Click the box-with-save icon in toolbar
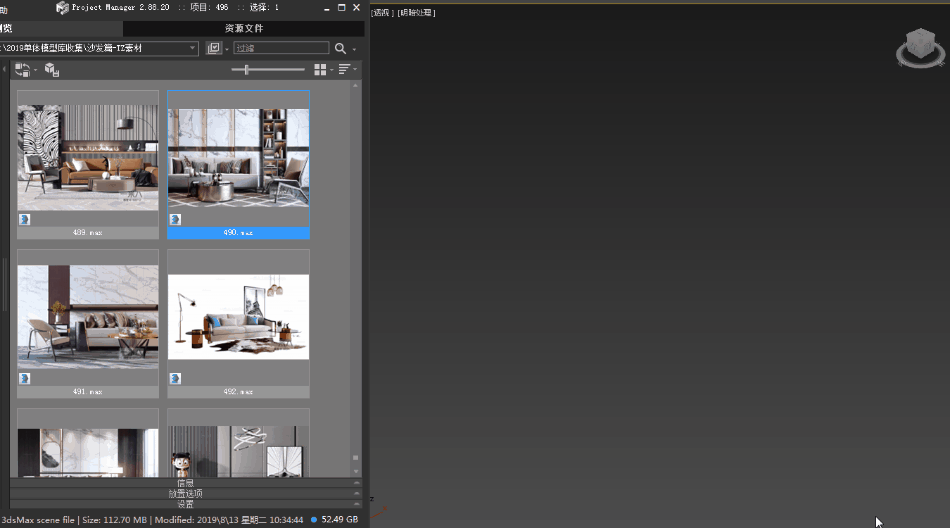 tap(52, 70)
